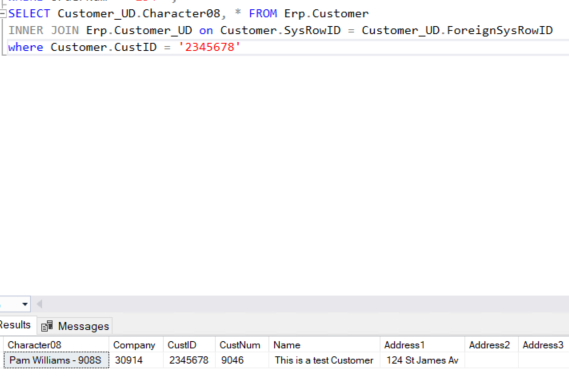The width and height of the screenshot is (569, 388).
Task: Select the Character08 column header
Action: pos(56,345)
